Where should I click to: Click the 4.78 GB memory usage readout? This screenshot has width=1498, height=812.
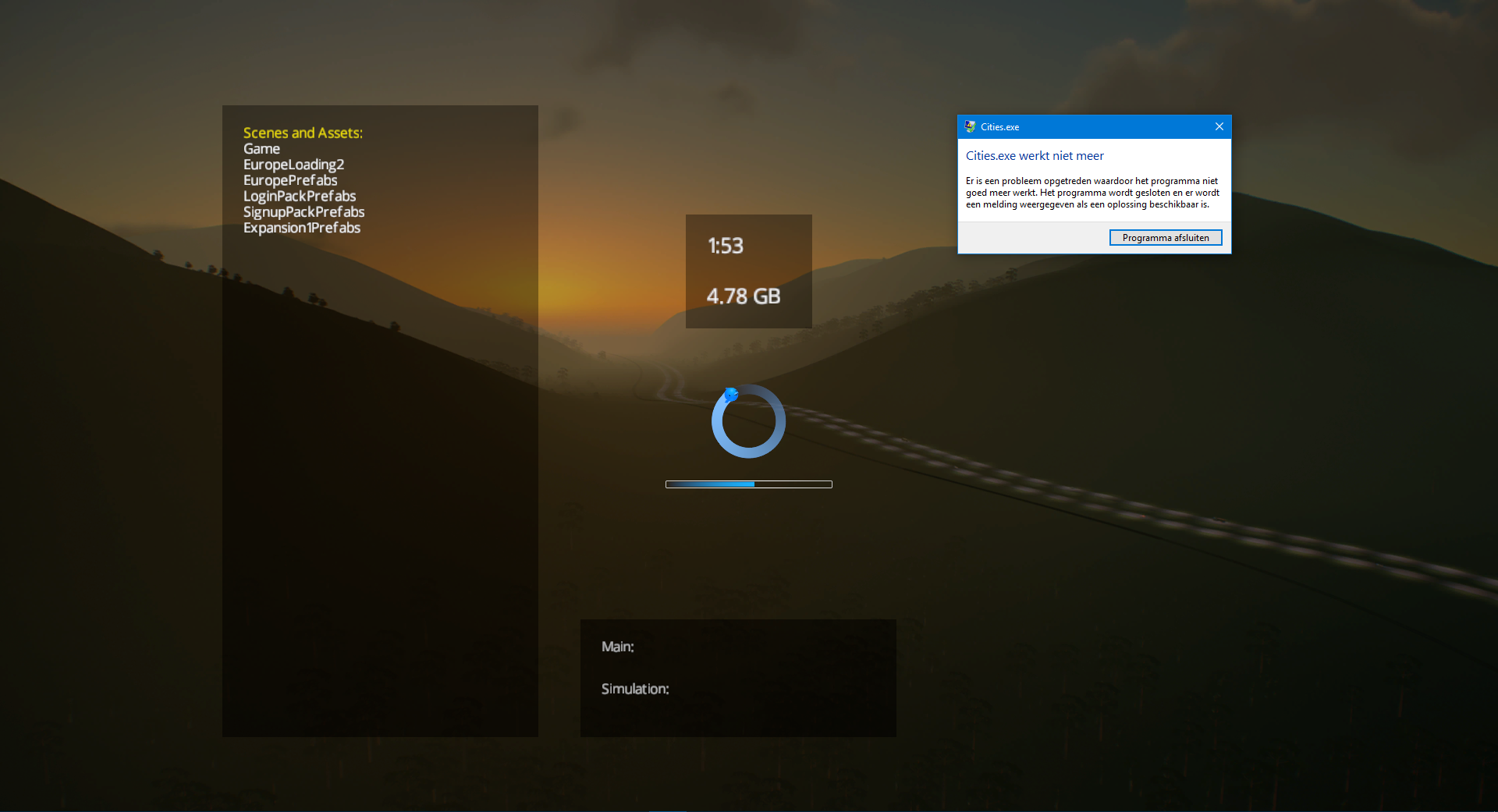point(743,296)
